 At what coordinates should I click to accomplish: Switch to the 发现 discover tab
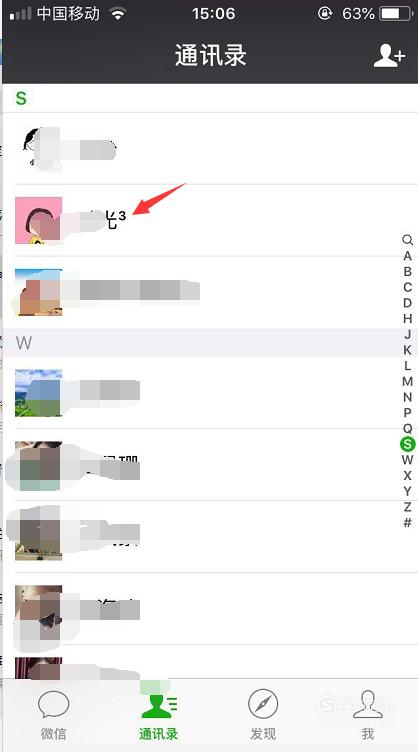(263, 715)
